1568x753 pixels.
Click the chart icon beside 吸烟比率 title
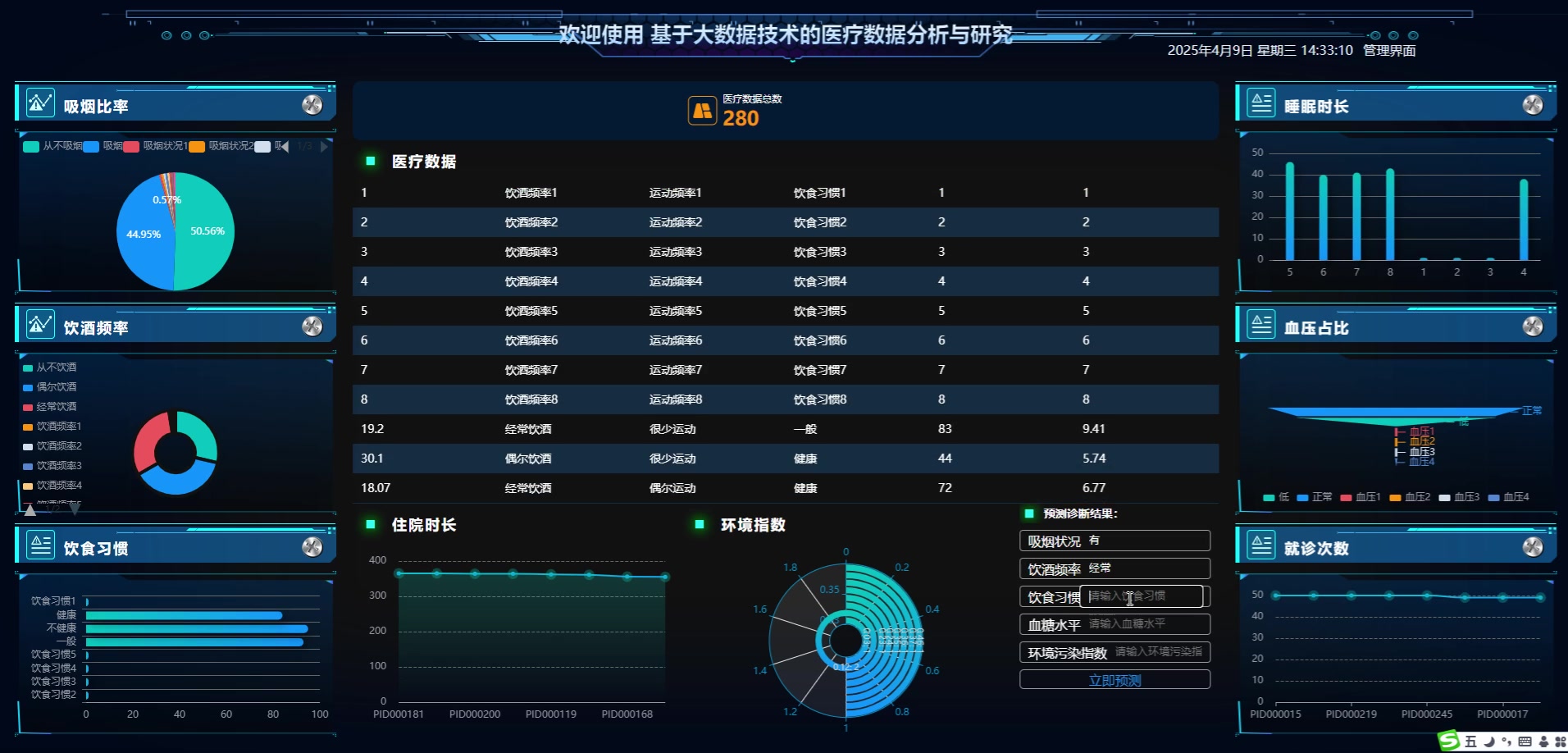pyautogui.click(x=40, y=103)
